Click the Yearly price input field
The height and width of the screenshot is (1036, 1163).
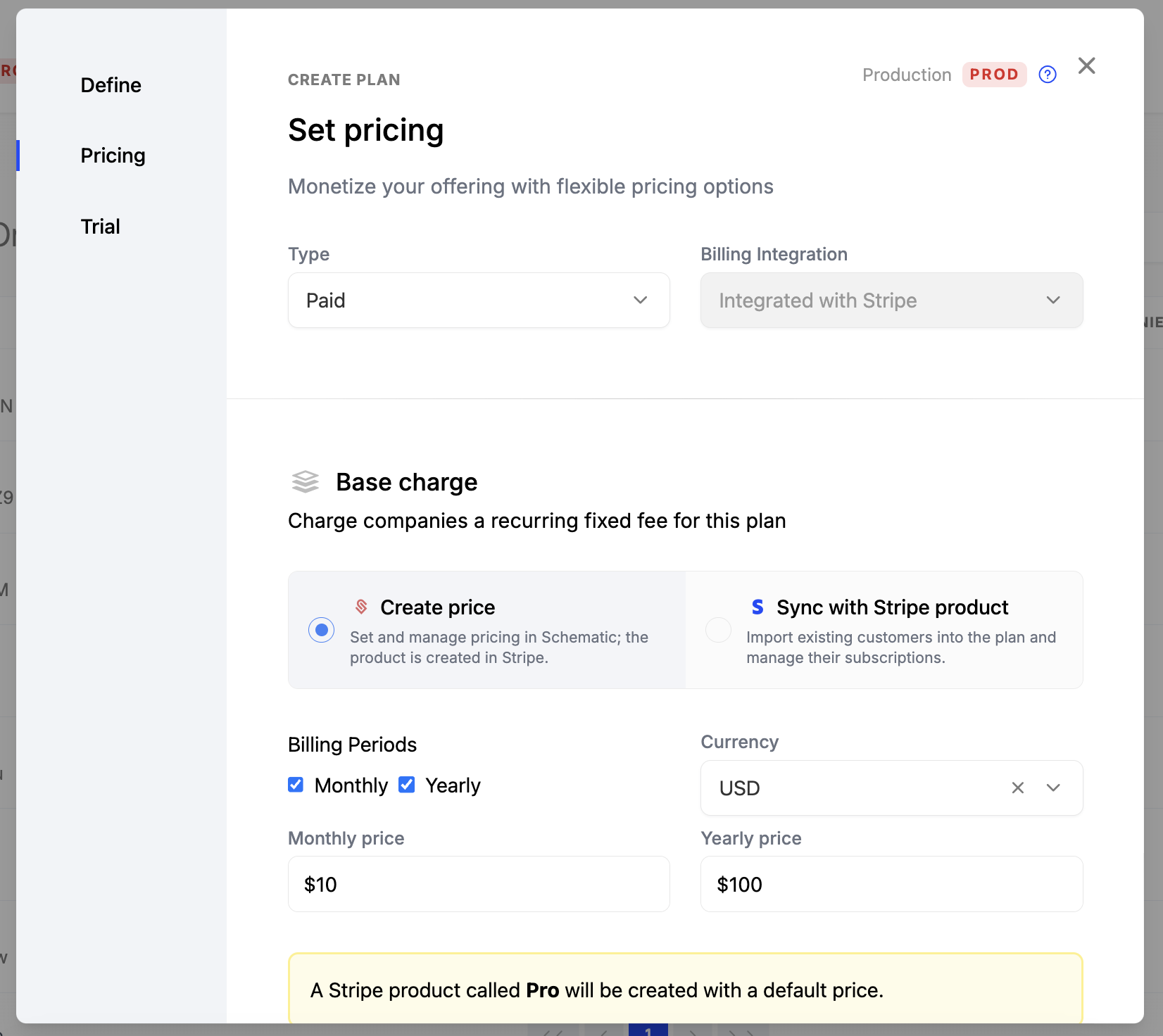click(x=891, y=884)
